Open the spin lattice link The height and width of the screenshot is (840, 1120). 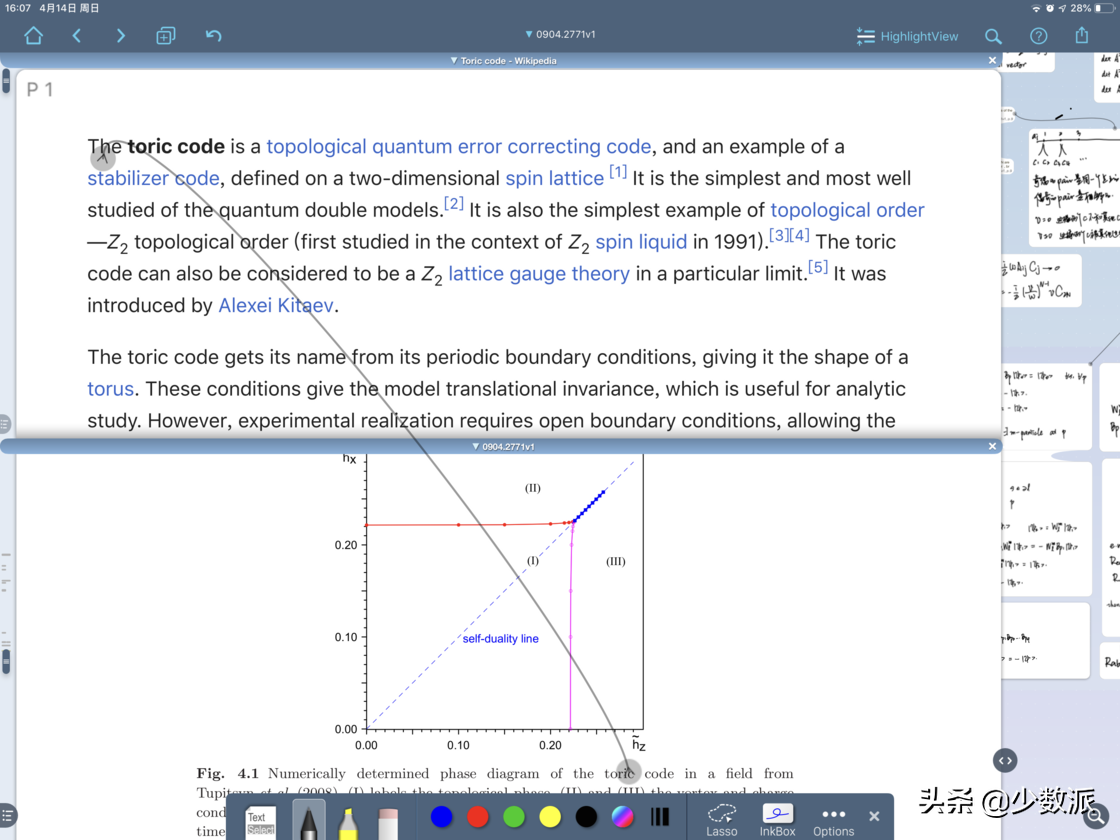click(x=554, y=178)
